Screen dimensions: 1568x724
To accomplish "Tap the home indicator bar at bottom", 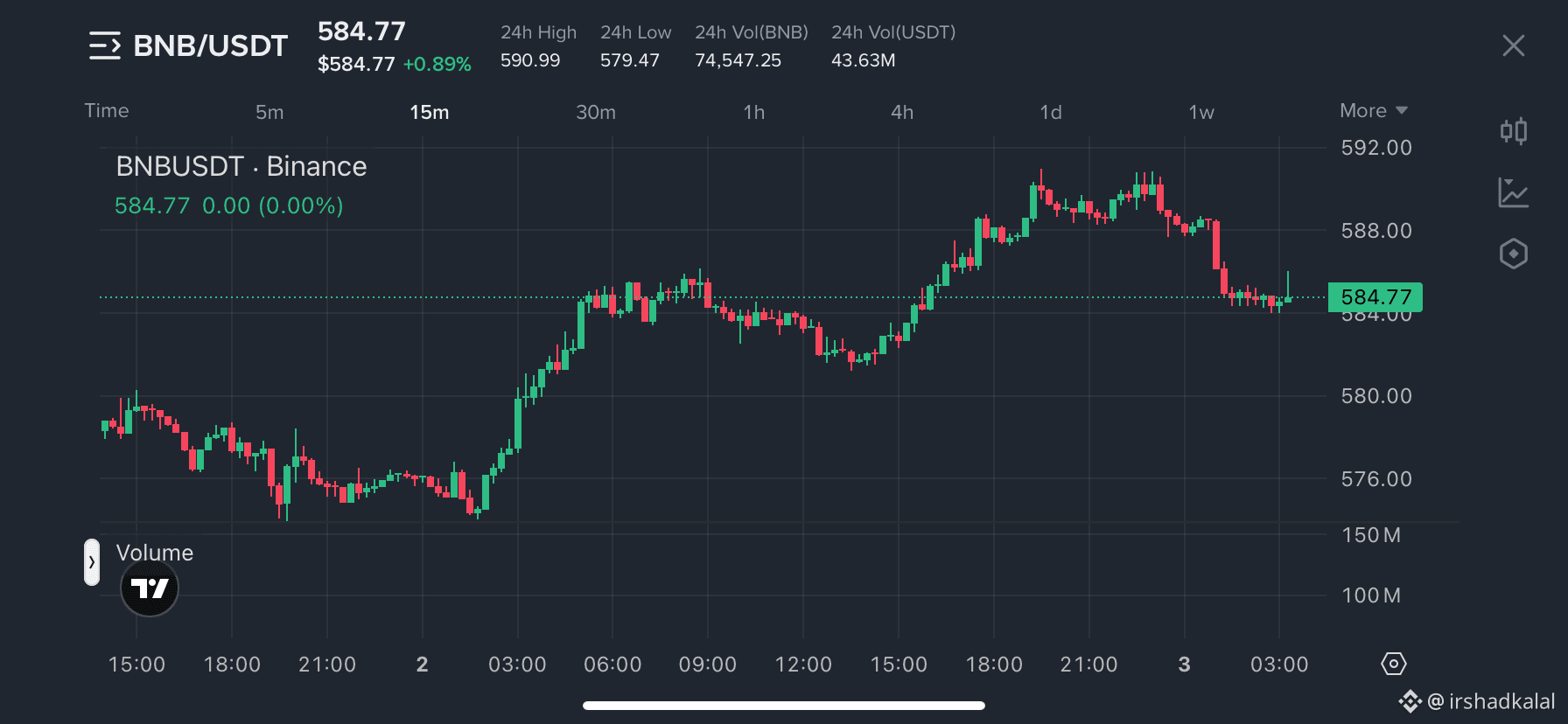I will click(x=784, y=706).
